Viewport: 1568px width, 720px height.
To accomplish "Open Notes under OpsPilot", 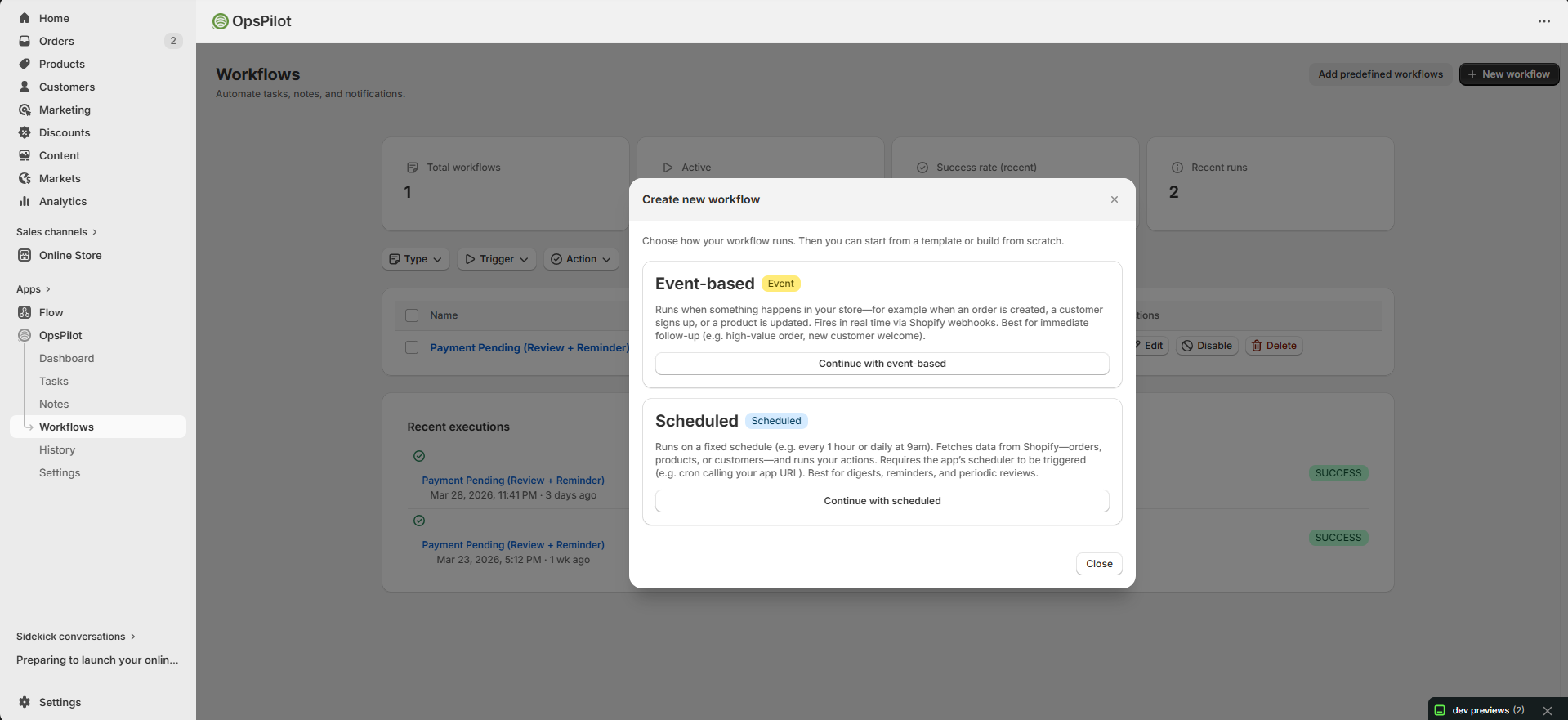I will tap(54, 404).
